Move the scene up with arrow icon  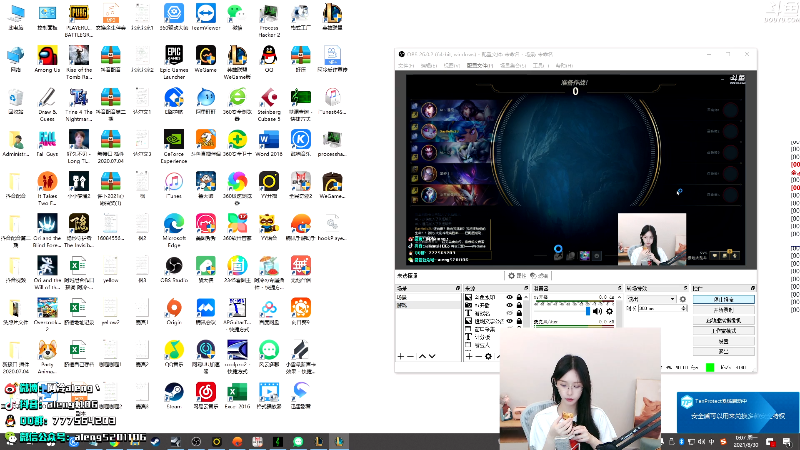tap(422, 356)
